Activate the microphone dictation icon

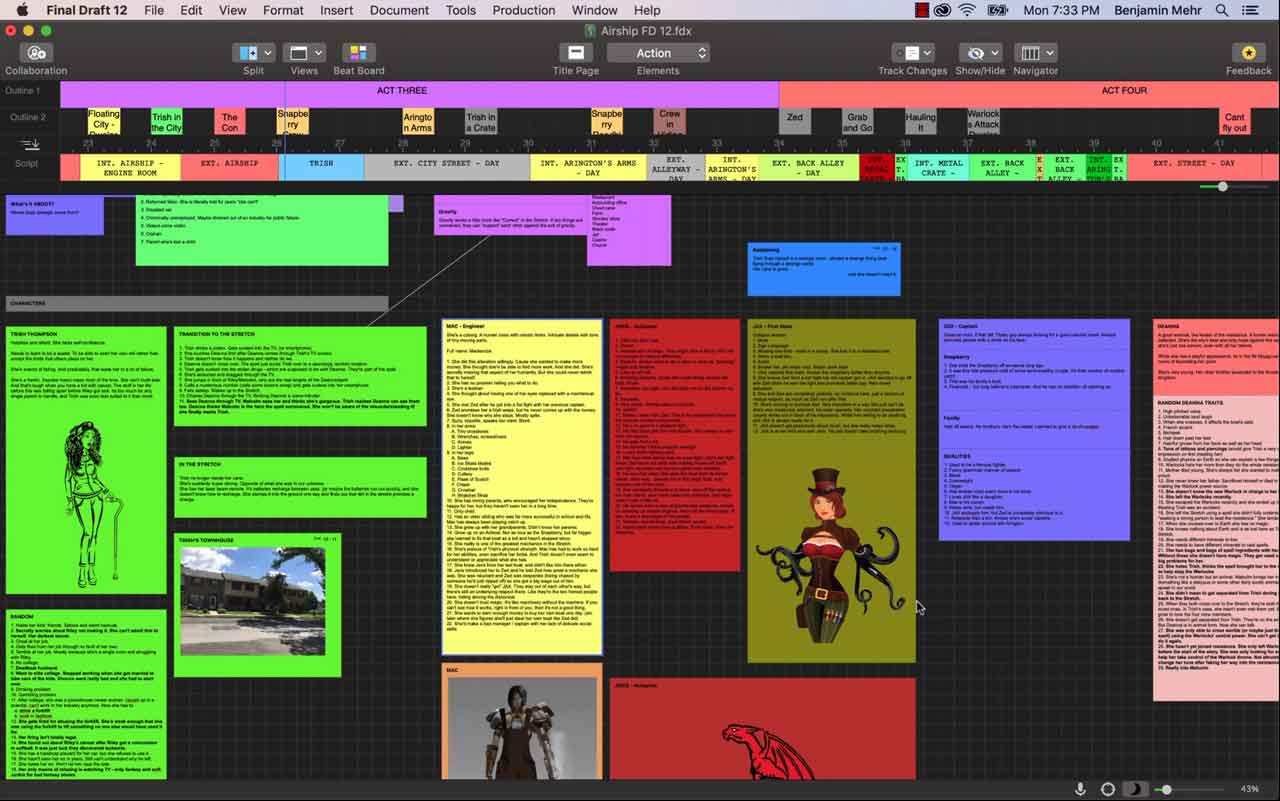click(1080, 789)
